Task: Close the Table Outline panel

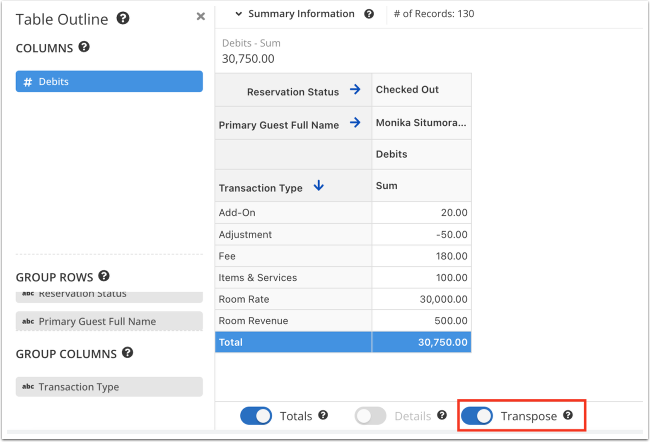Action: 200,17
